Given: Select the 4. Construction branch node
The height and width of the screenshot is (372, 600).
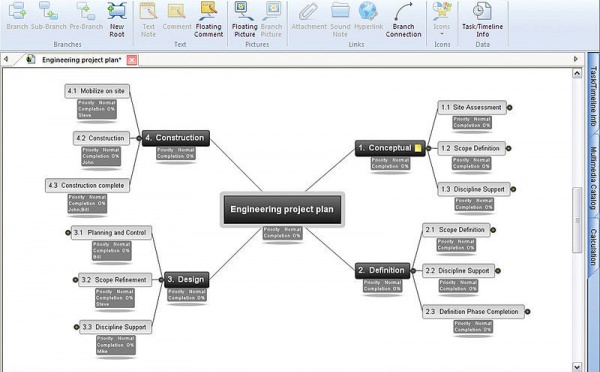Looking at the screenshot, I should coord(176,138).
